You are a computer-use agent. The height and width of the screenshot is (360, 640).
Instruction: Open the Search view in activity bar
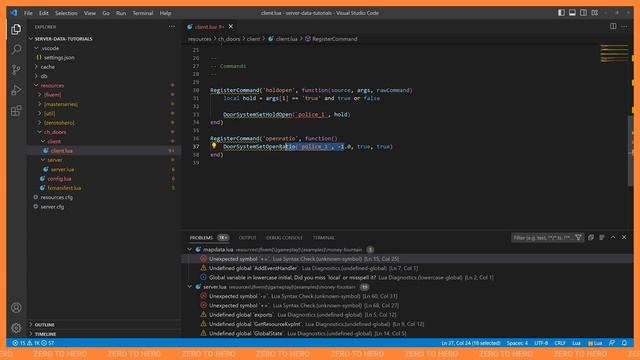[16, 49]
